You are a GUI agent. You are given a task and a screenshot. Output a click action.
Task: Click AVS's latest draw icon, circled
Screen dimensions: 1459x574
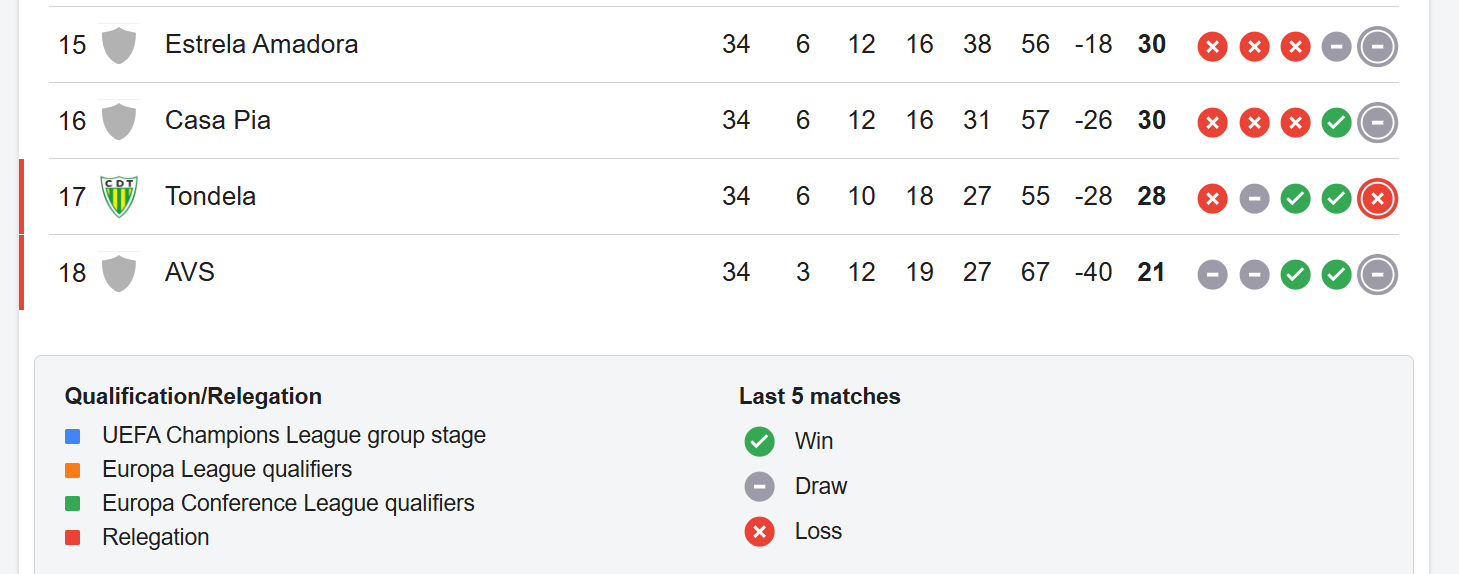click(1377, 274)
